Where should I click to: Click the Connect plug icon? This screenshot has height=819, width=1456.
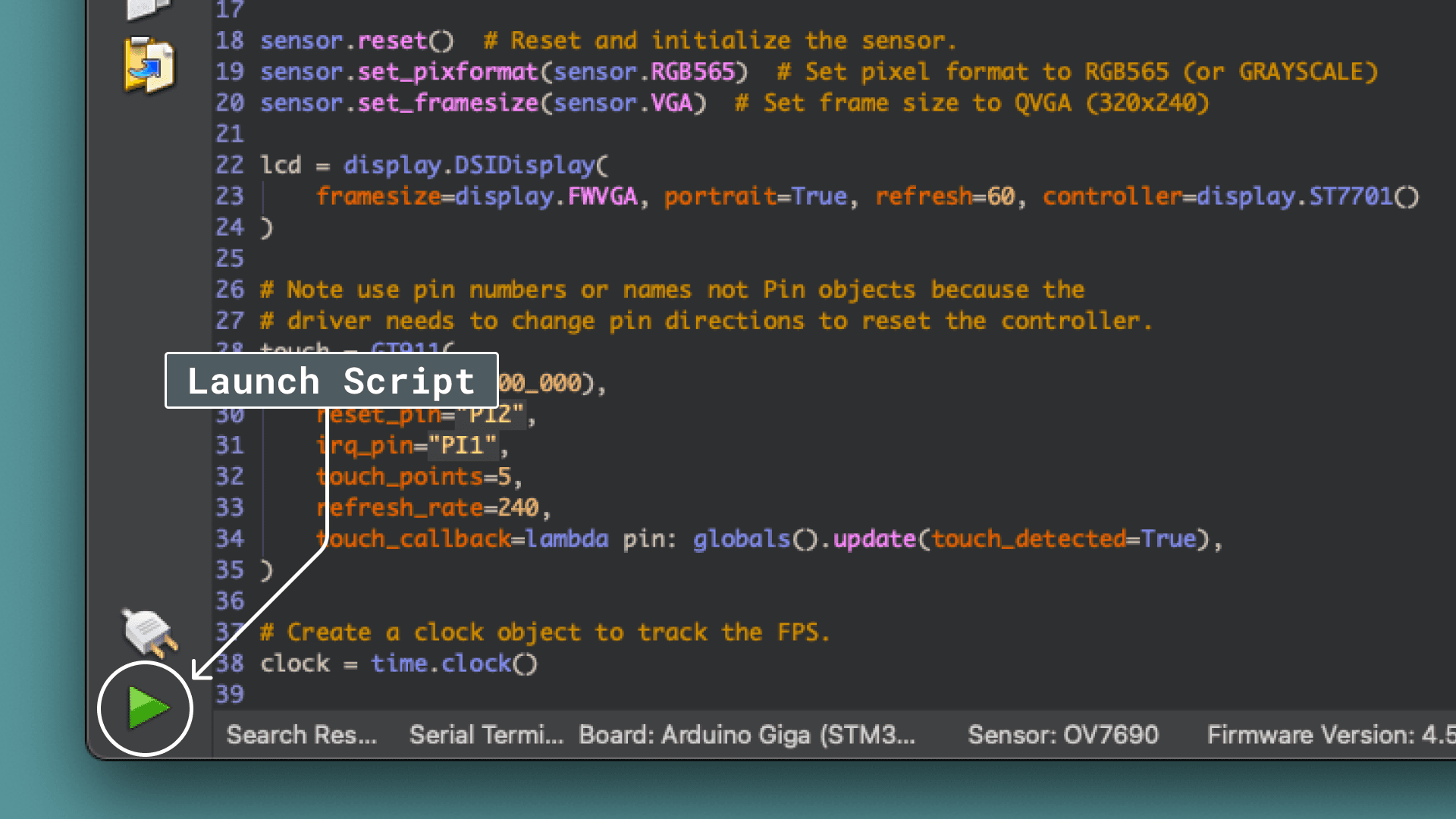pyautogui.click(x=149, y=632)
